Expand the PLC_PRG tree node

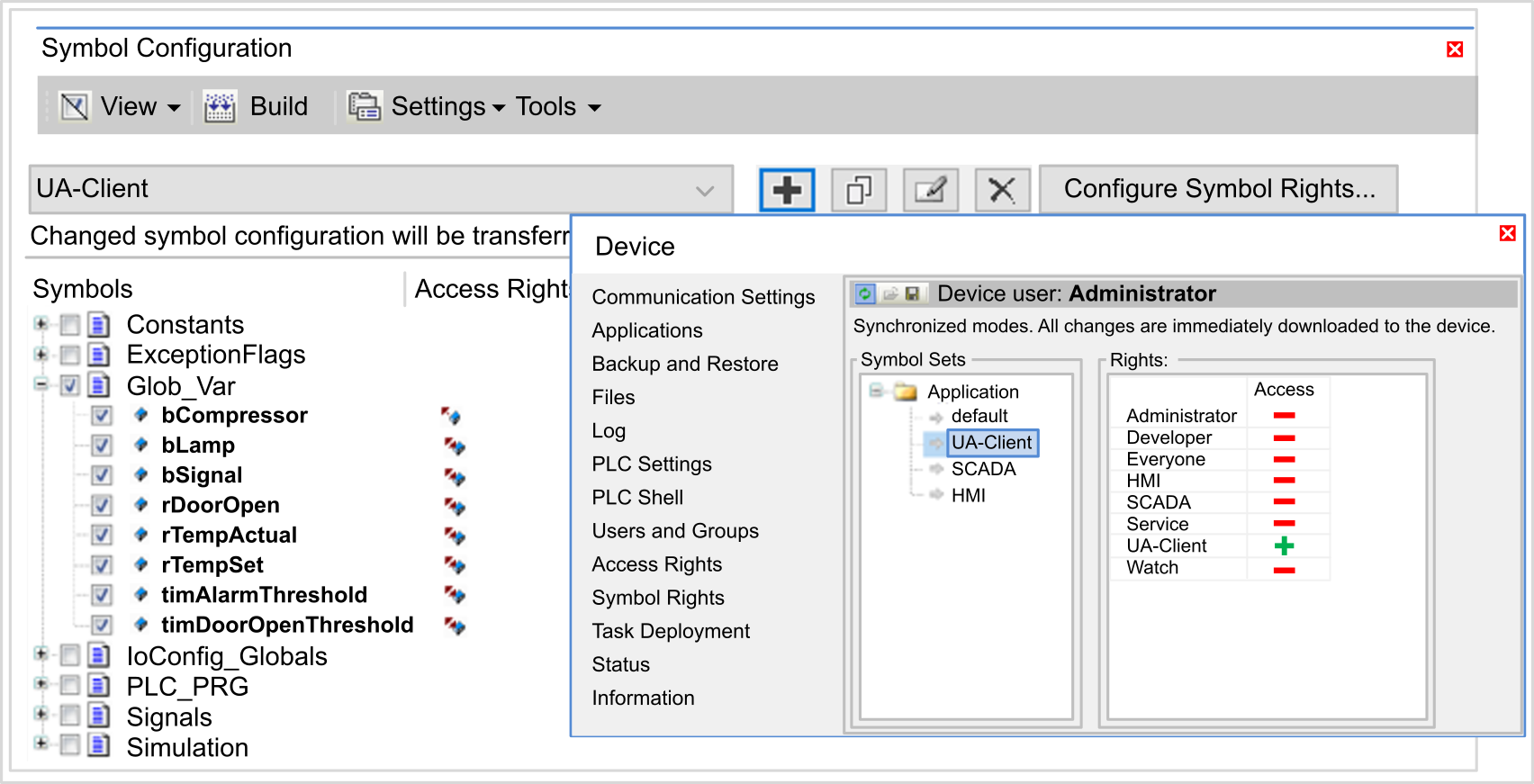coord(41,684)
